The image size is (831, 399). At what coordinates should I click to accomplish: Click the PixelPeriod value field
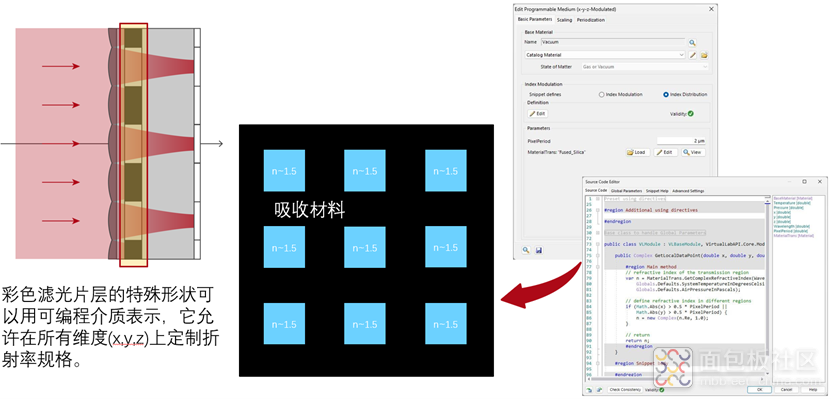tap(681, 140)
